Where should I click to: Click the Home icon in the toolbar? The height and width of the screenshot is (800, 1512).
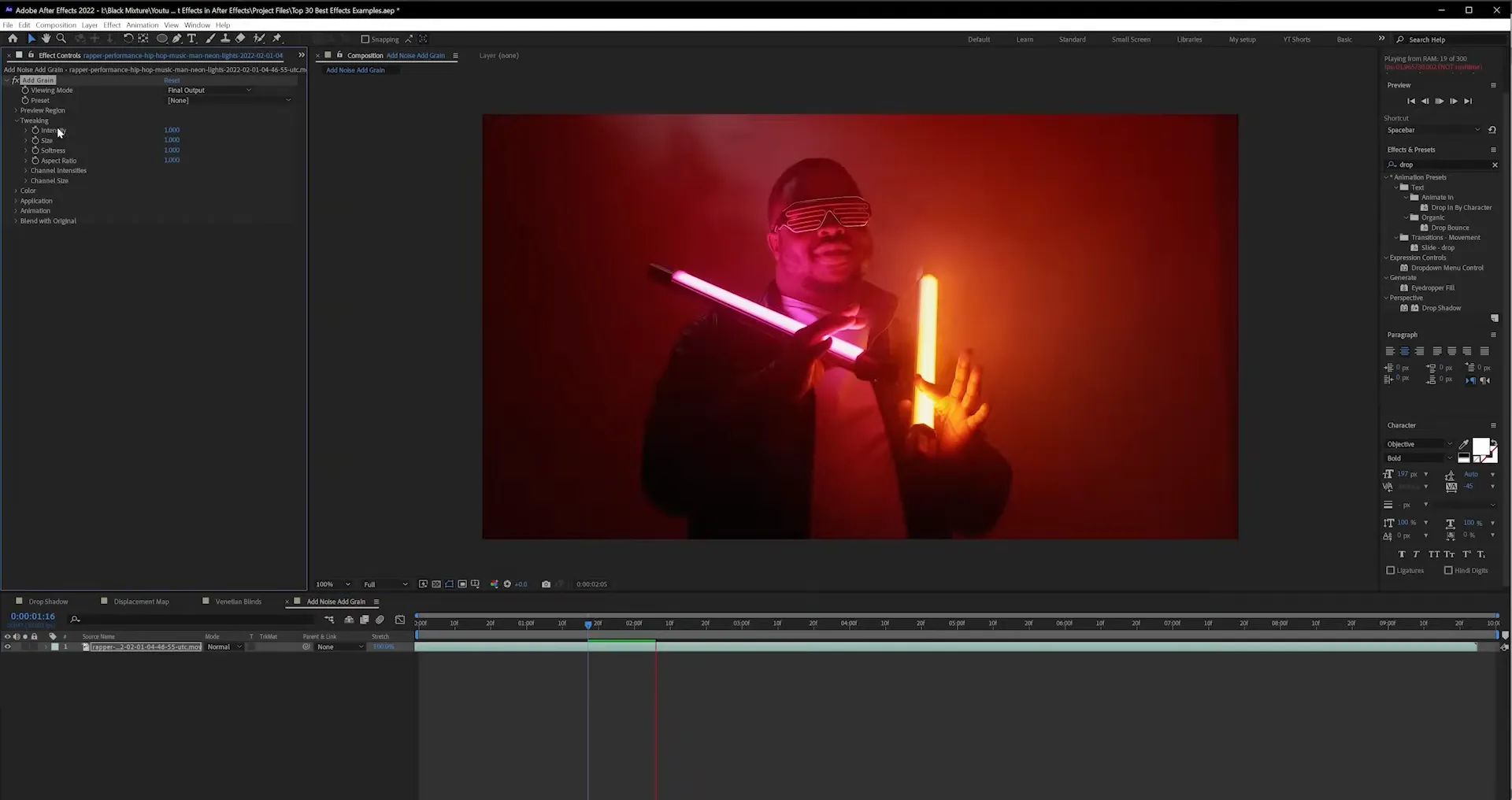coord(13,38)
